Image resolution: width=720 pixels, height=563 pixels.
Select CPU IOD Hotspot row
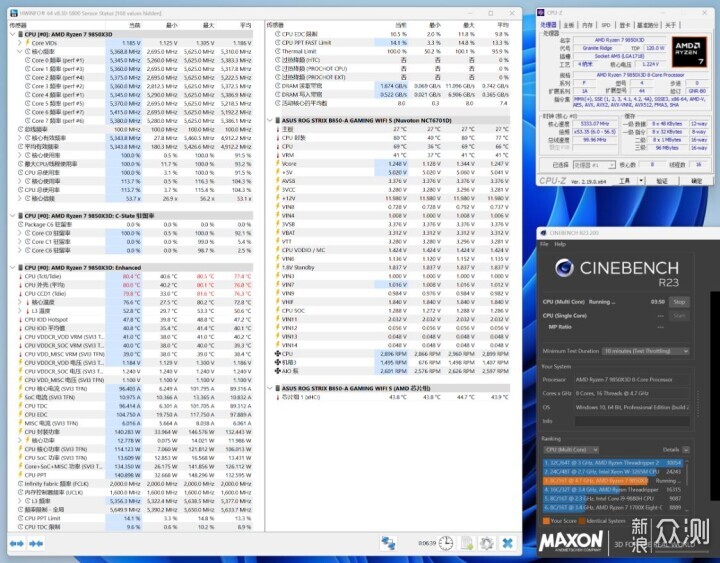pos(131,320)
